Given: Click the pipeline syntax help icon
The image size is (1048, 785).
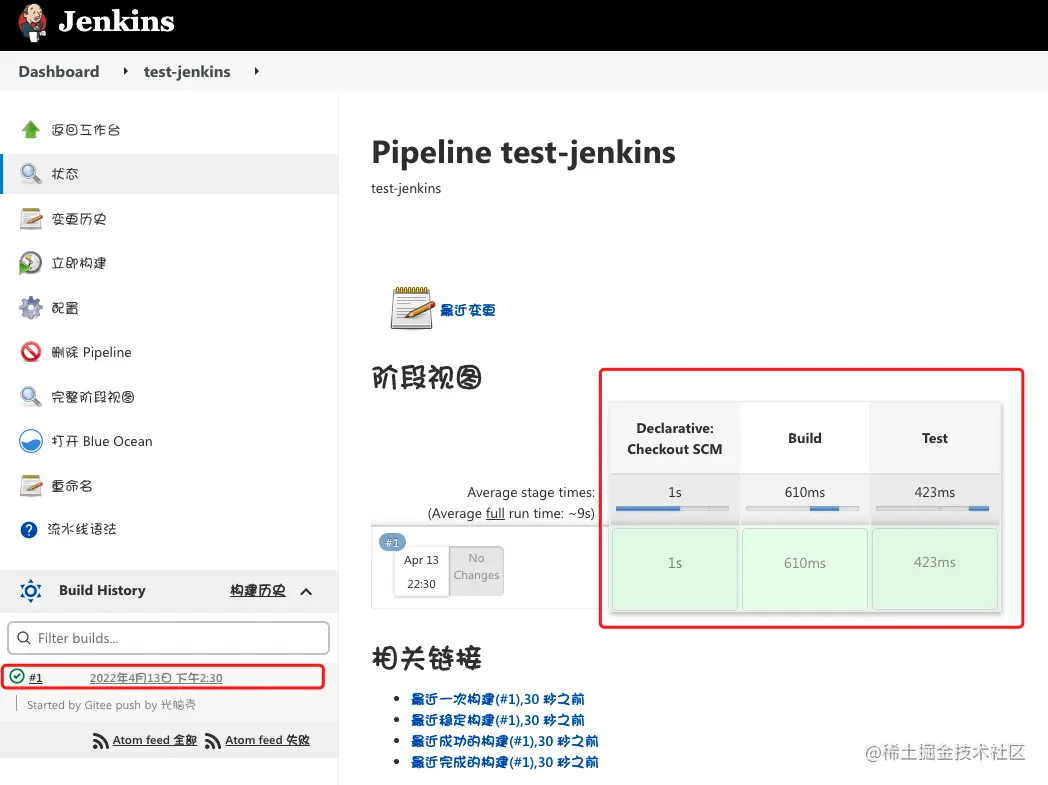Looking at the screenshot, I should (x=29, y=529).
